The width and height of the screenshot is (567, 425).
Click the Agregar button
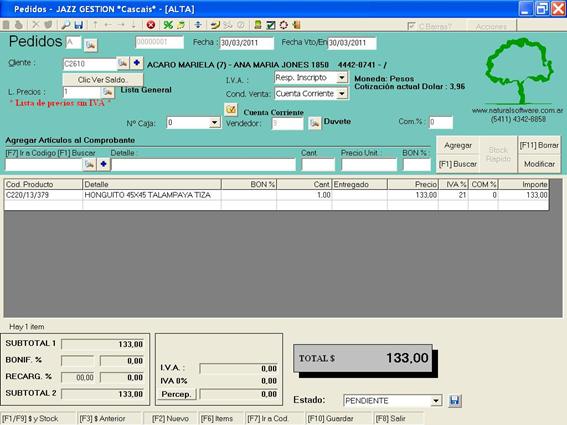pyautogui.click(x=458, y=145)
